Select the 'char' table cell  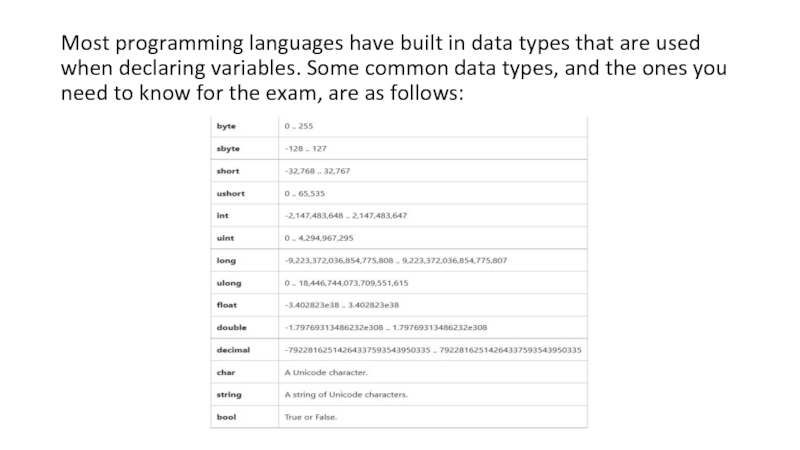(x=225, y=372)
